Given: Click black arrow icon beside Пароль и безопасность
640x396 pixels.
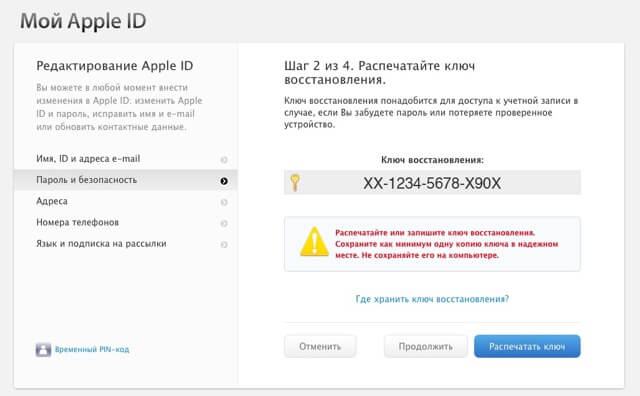Looking at the screenshot, I should click(x=224, y=181).
